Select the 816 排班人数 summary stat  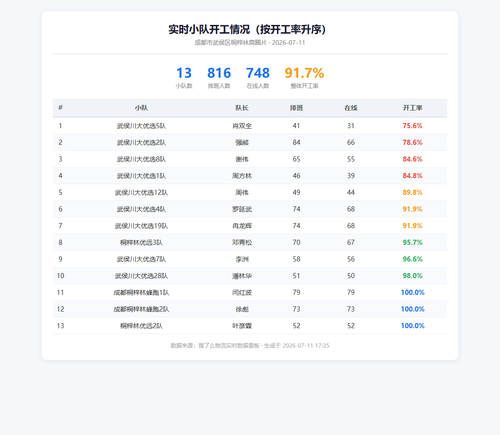[219, 77]
